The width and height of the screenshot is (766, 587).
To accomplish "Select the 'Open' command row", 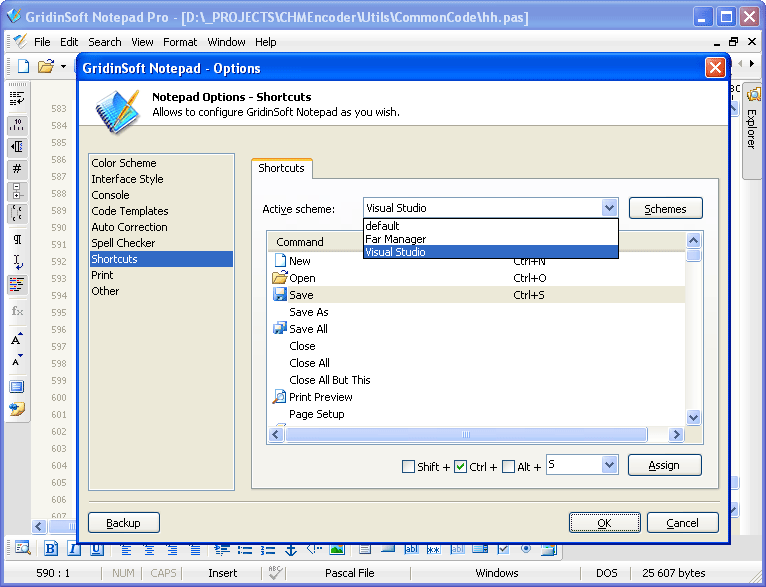I will click(476, 278).
